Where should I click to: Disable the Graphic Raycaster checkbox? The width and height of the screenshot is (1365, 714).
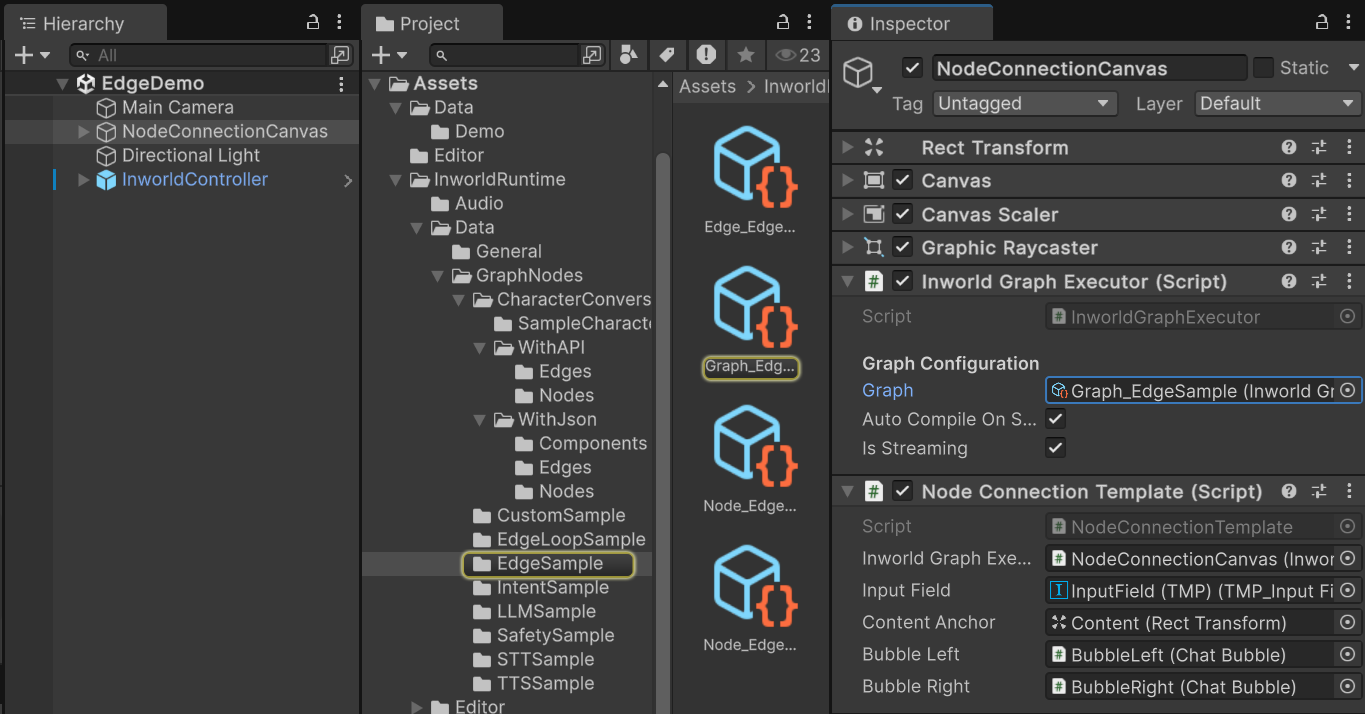point(903,248)
